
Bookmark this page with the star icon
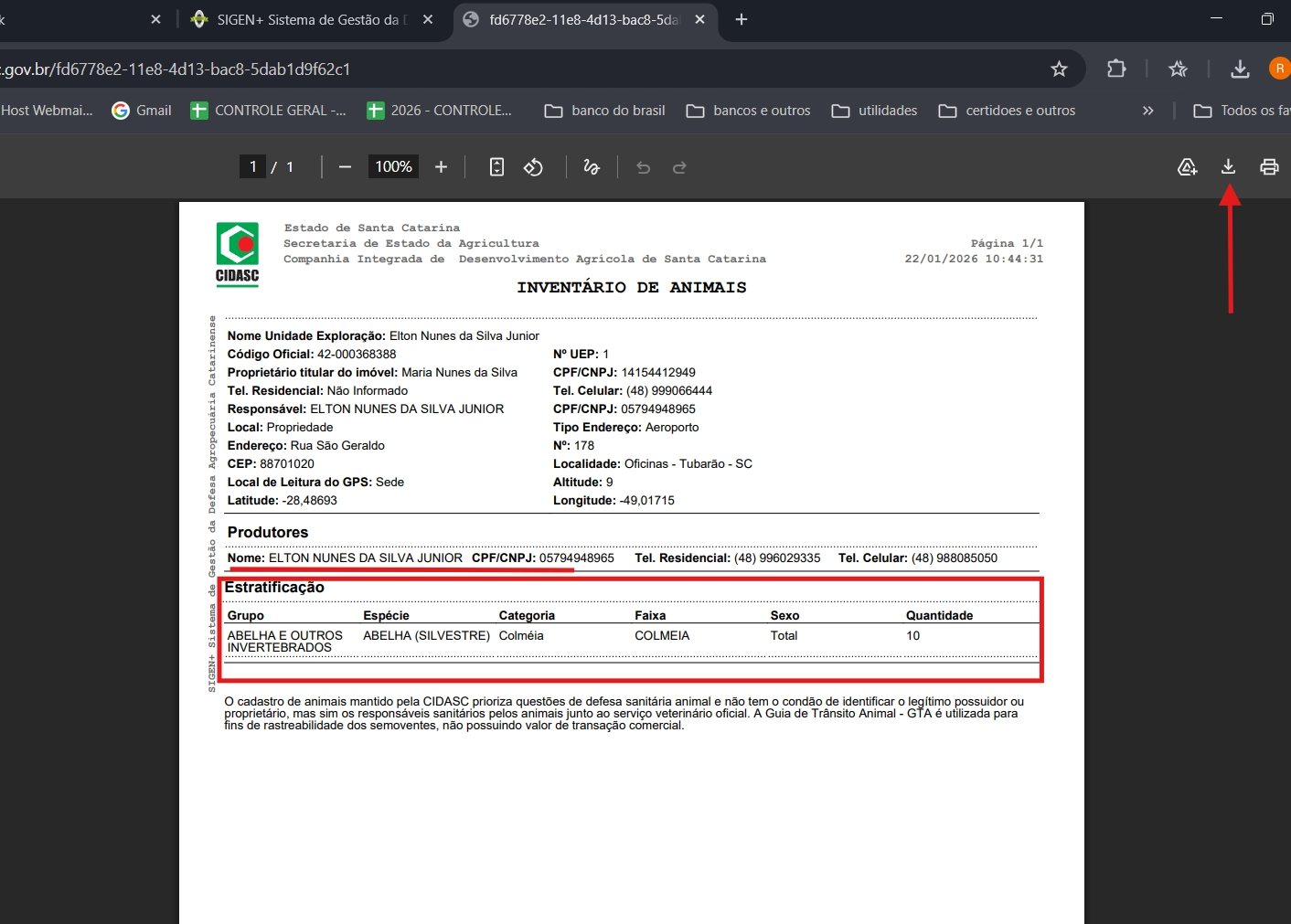point(1059,69)
